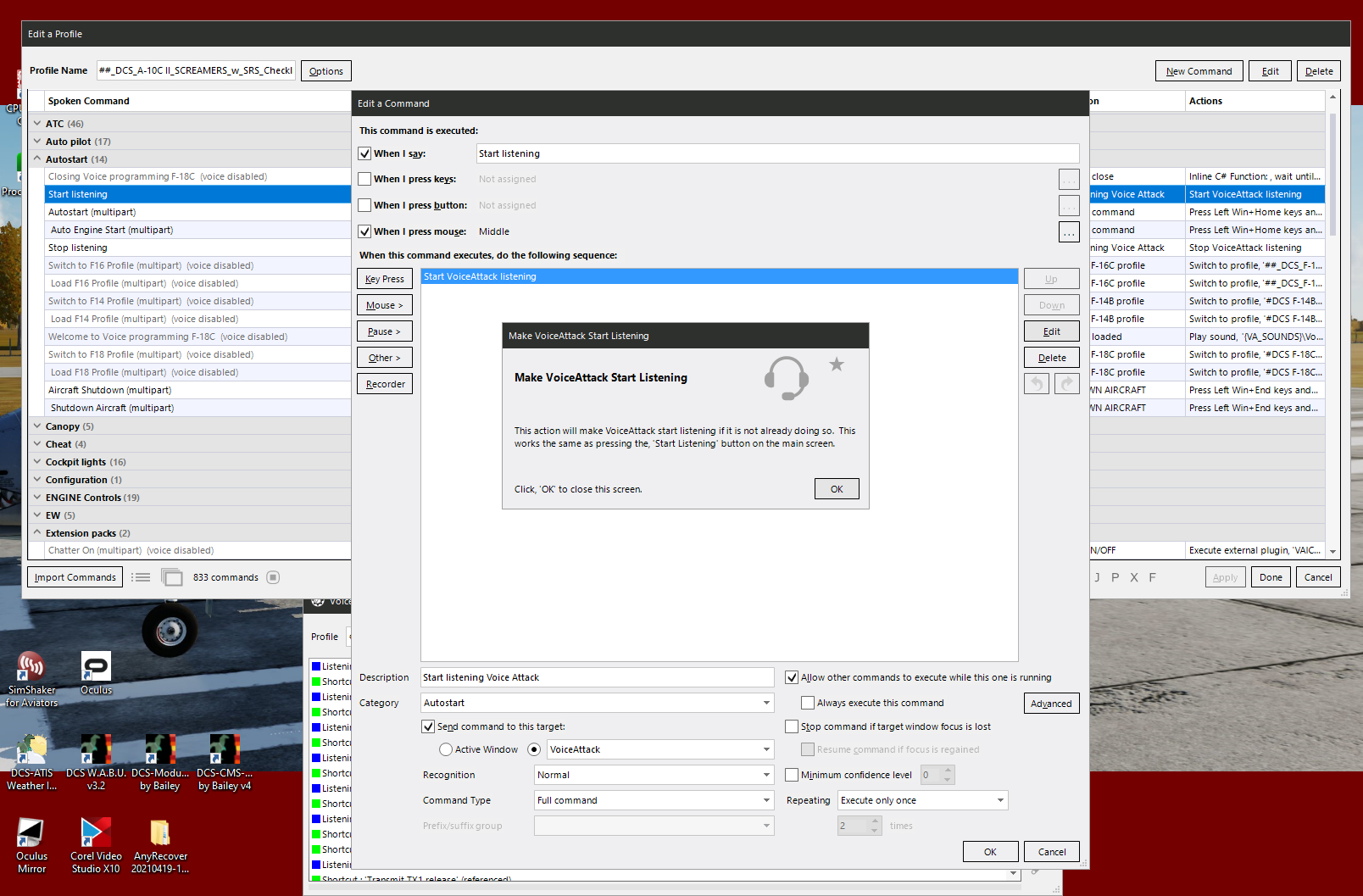The image size is (1363, 896).
Task: Open the Other actions menu button
Action: pyautogui.click(x=385, y=358)
